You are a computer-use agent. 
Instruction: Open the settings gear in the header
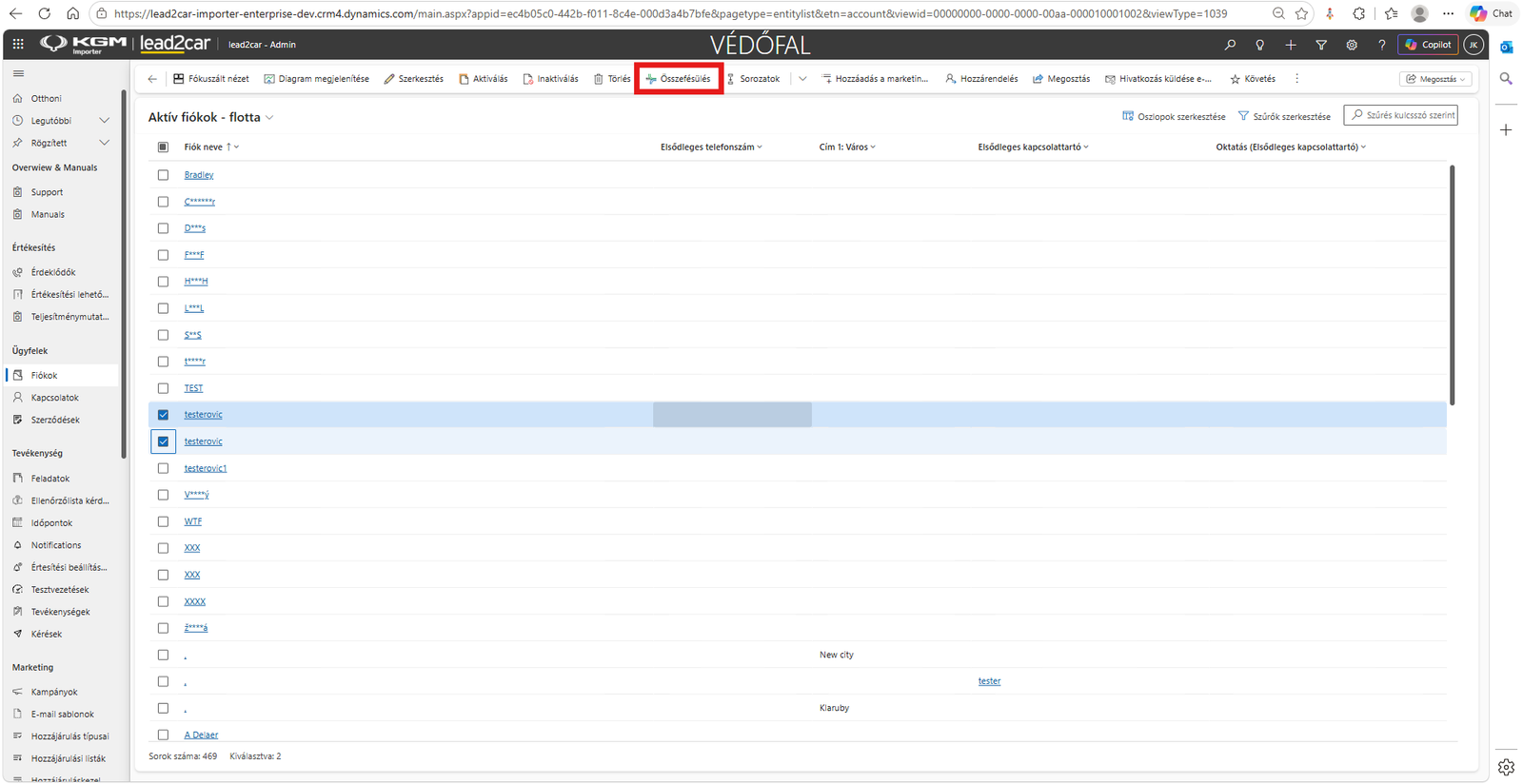pyautogui.click(x=1352, y=45)
